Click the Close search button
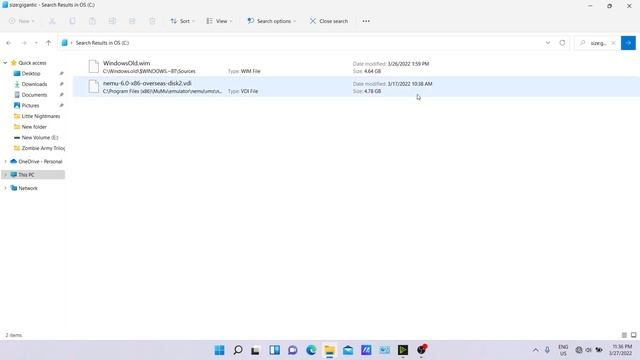The height and width of the screenshot is (360, 640). point(329,21)
